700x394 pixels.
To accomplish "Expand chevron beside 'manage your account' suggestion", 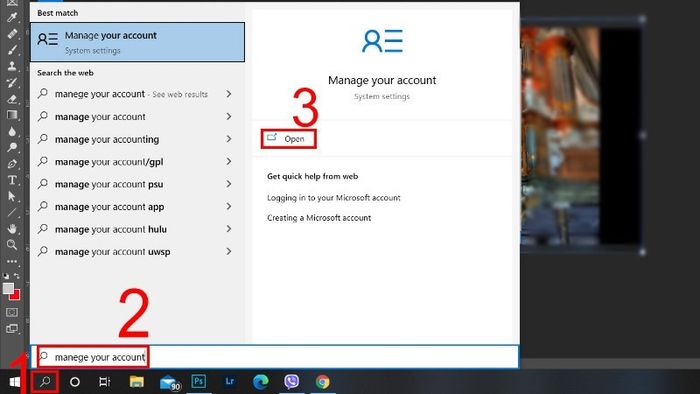I will [x=229, y=117].
